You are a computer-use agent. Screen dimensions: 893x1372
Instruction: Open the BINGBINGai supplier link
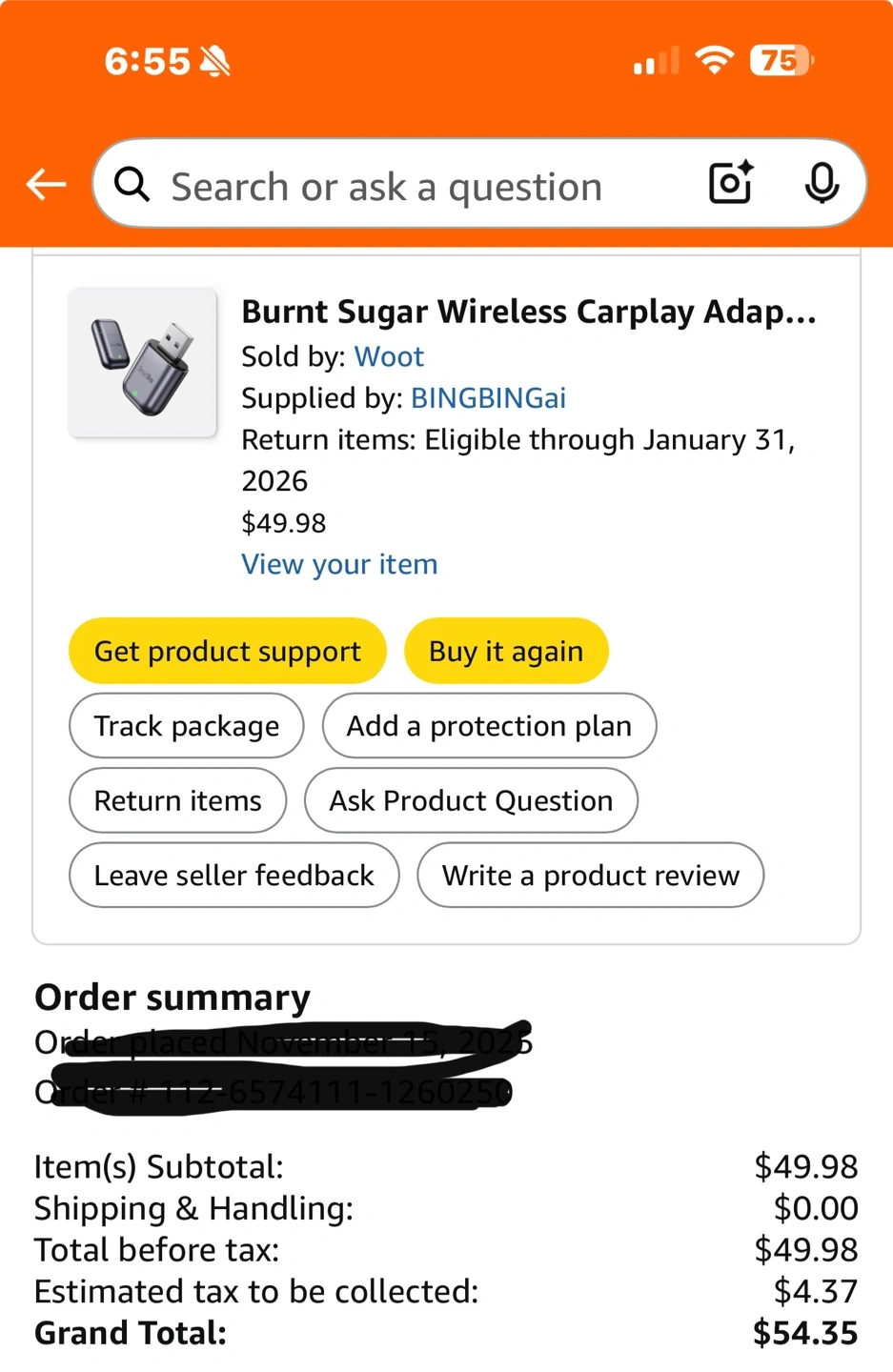[488, 398]
